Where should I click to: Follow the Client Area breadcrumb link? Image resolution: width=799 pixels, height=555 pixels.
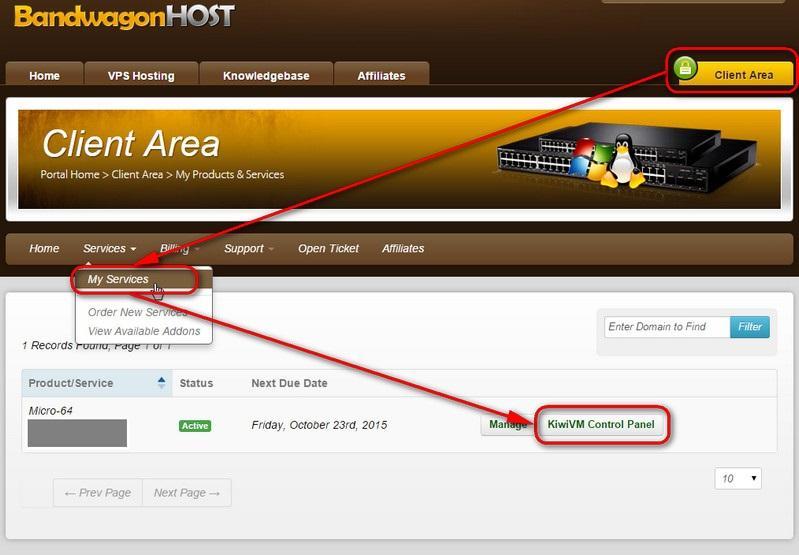tap(137, 174)
